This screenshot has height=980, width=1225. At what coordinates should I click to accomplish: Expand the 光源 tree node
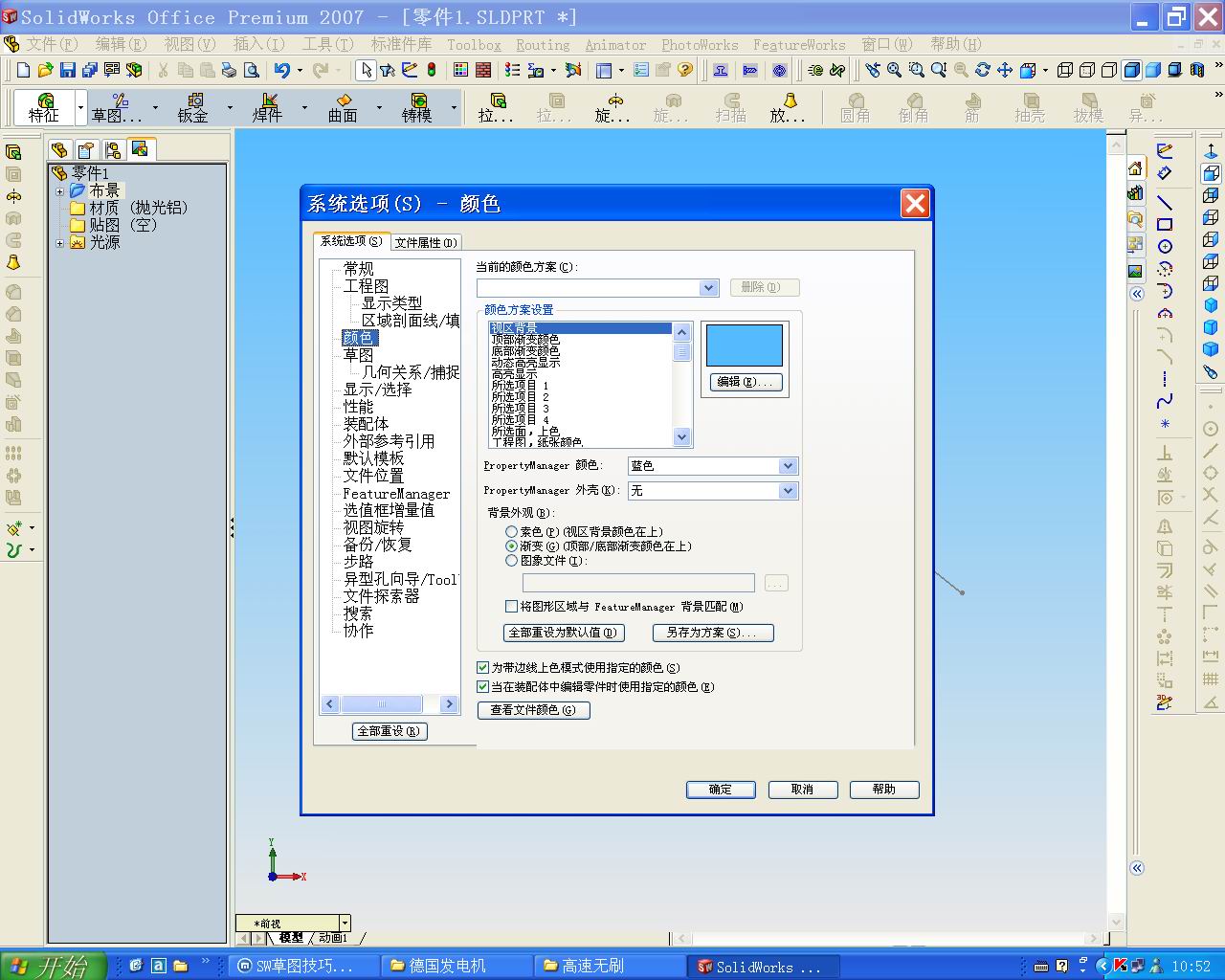pyautogui.click(x=59, y=243)
